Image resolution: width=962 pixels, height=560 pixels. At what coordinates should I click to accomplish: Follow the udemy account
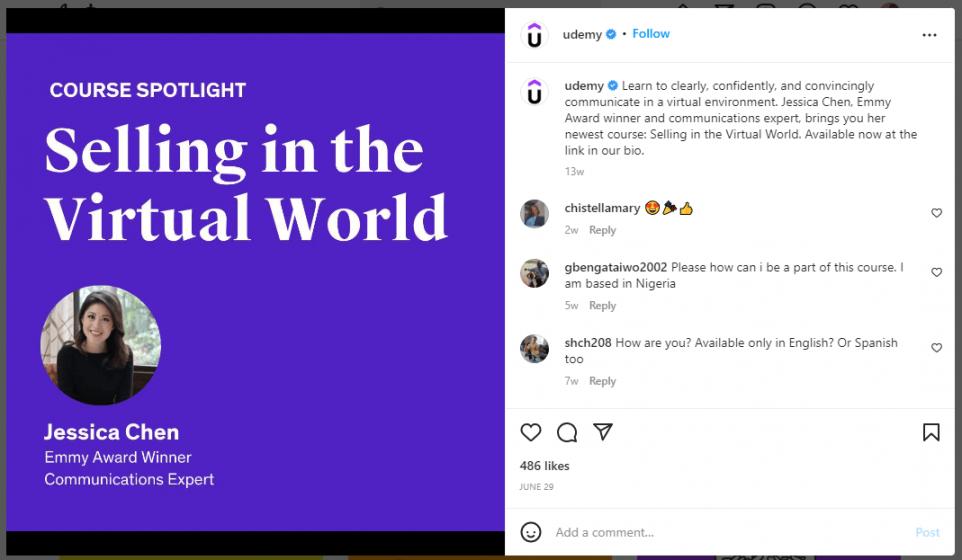[x=651, y=34]
